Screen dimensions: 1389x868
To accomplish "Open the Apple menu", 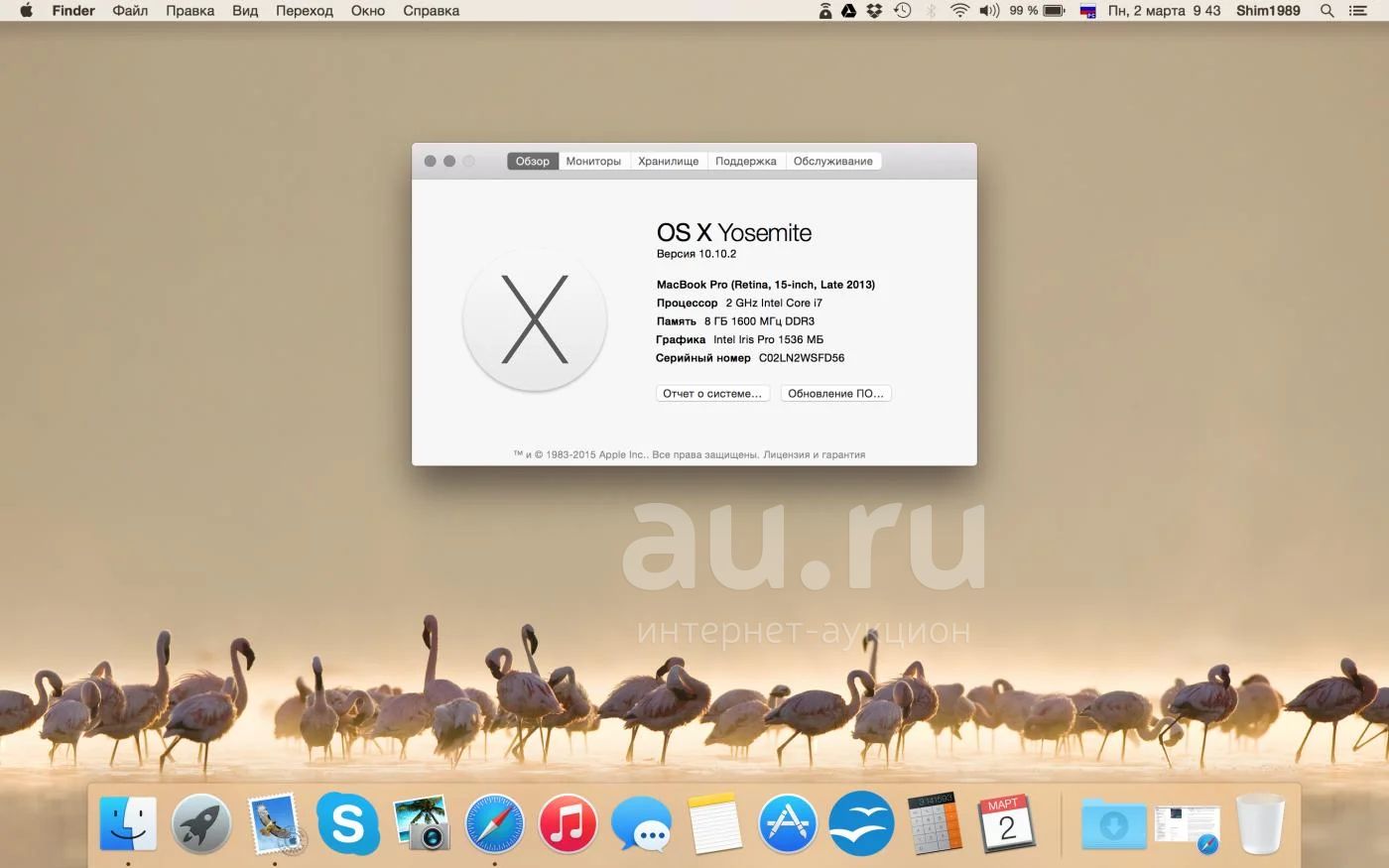I will click(x=26, y=11).
